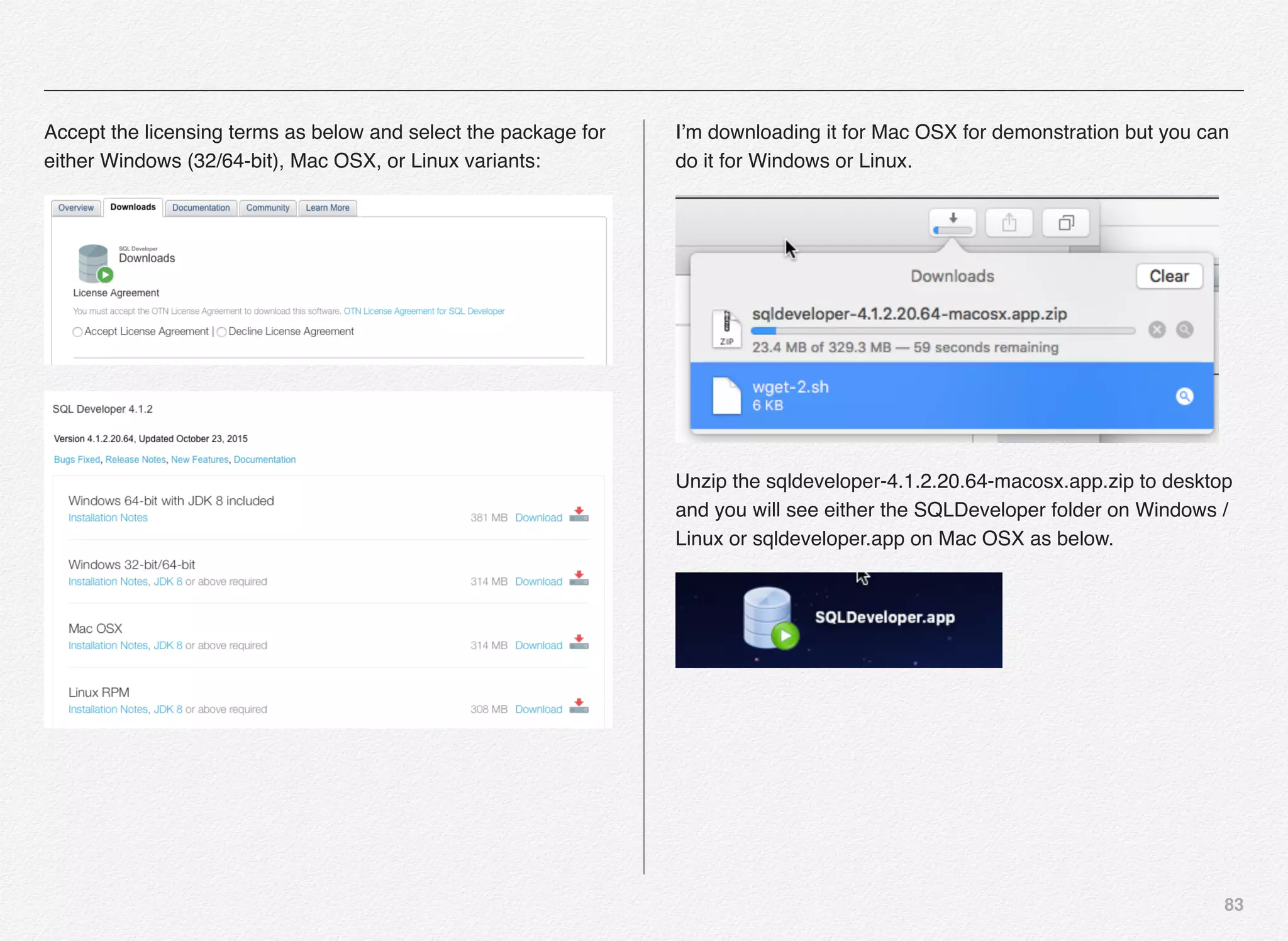
Task: Open JDK 8 link under Mac OSX
Action: (168, 645)
